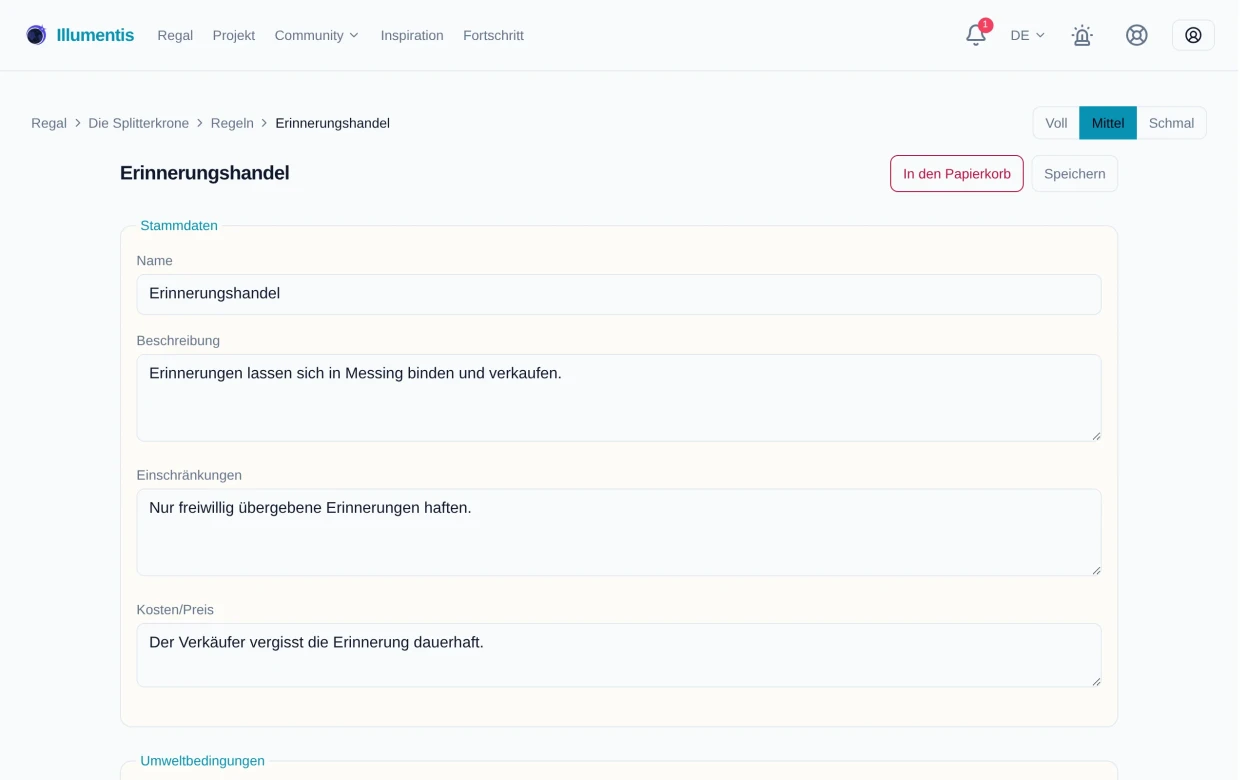Click the In den Papierkorb button
The width and height of the screenshot is (1248, 780).
pyautogui.click(x=957, y=173)
